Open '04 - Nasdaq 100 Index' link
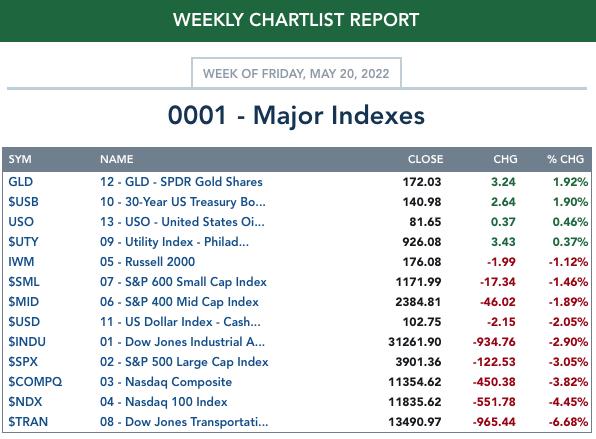596x439 pixels. coord(164,402)
